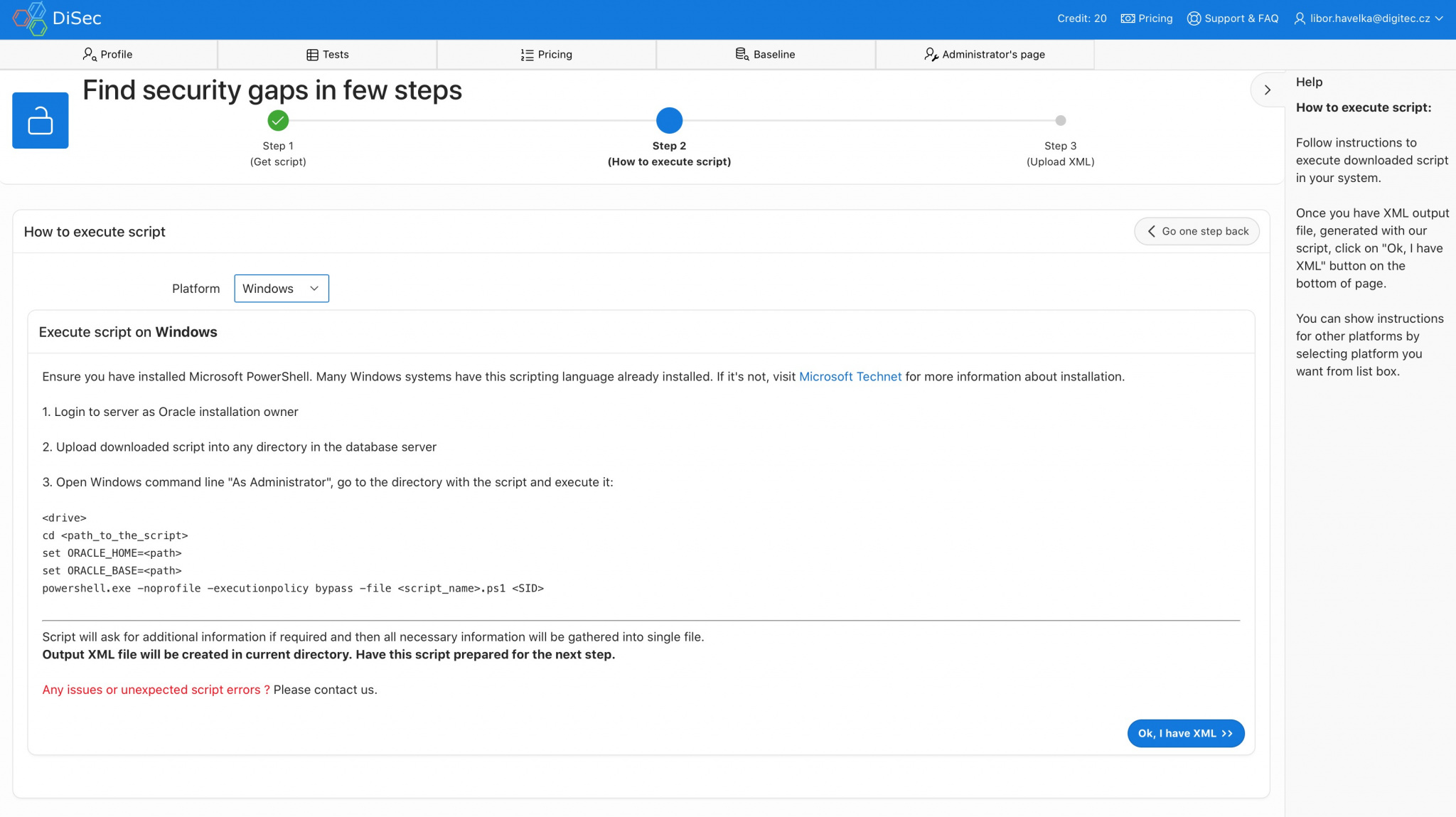
Task: Click the Administrator's page wrench-user icon
Action: 931,55
